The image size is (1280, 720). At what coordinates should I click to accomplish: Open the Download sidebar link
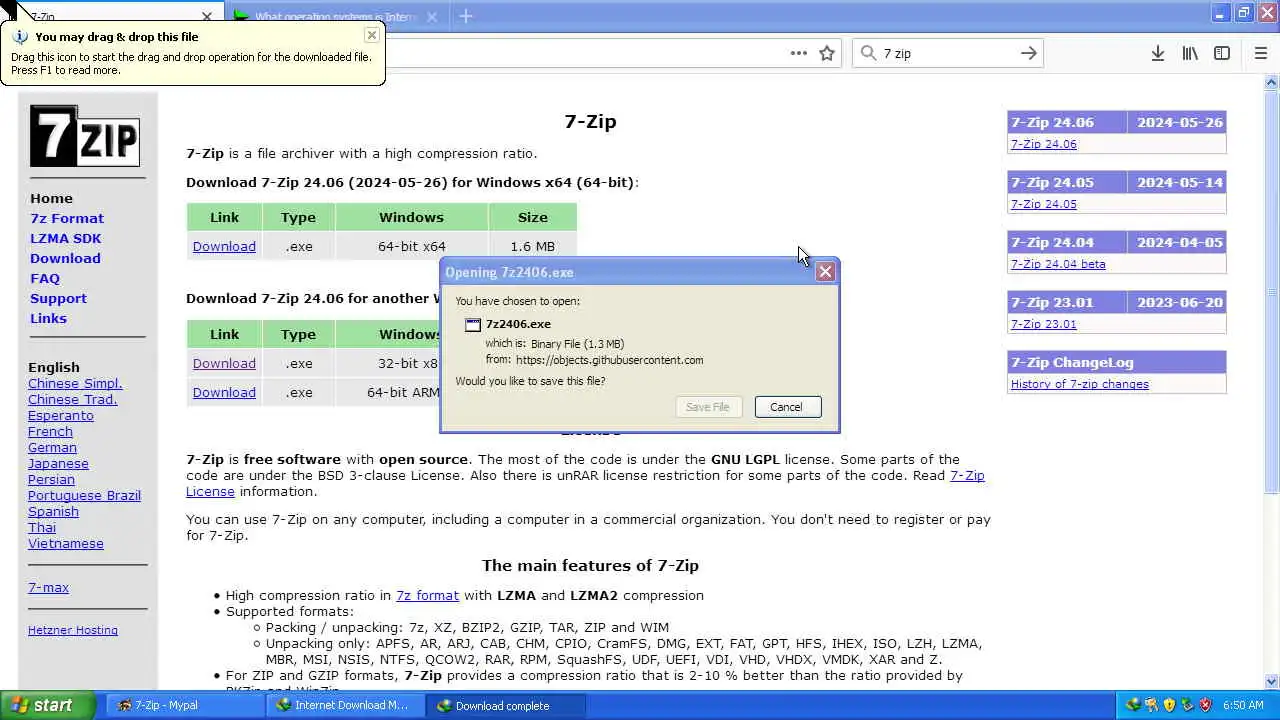pyautogui.click(x=65, y=258)
